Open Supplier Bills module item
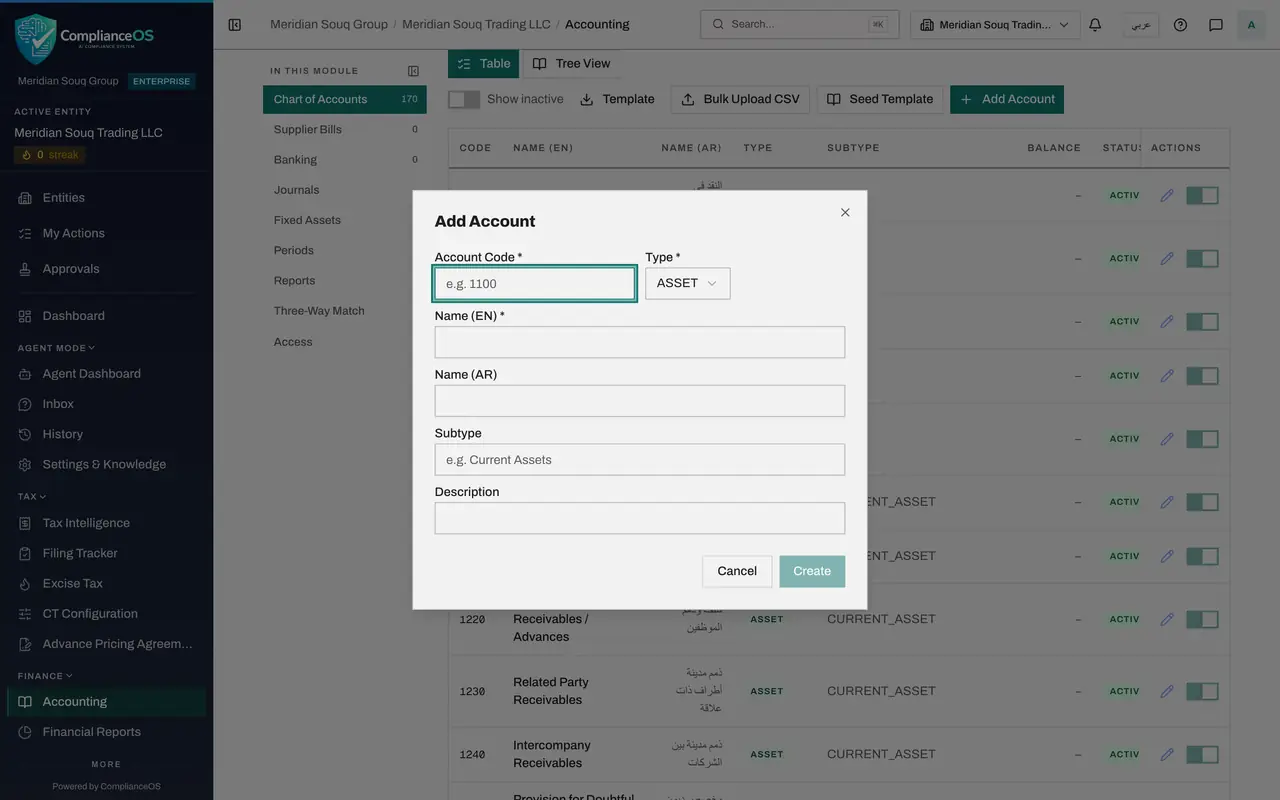 [x=345, y=129]
